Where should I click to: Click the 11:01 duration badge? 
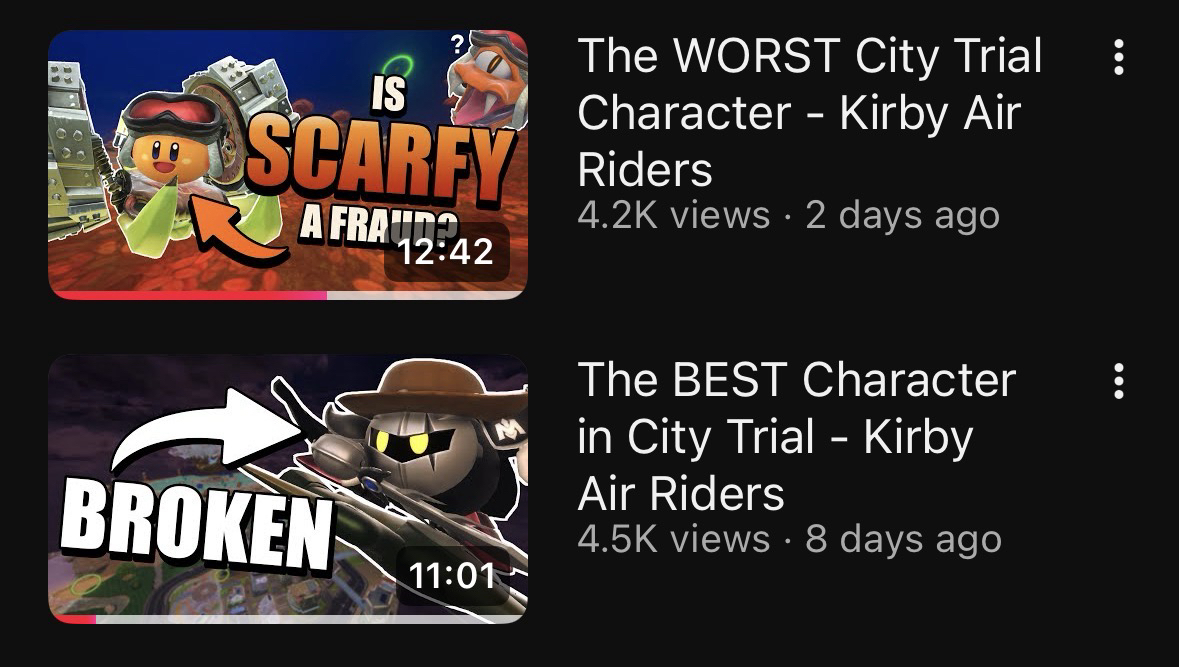(453, 575)
